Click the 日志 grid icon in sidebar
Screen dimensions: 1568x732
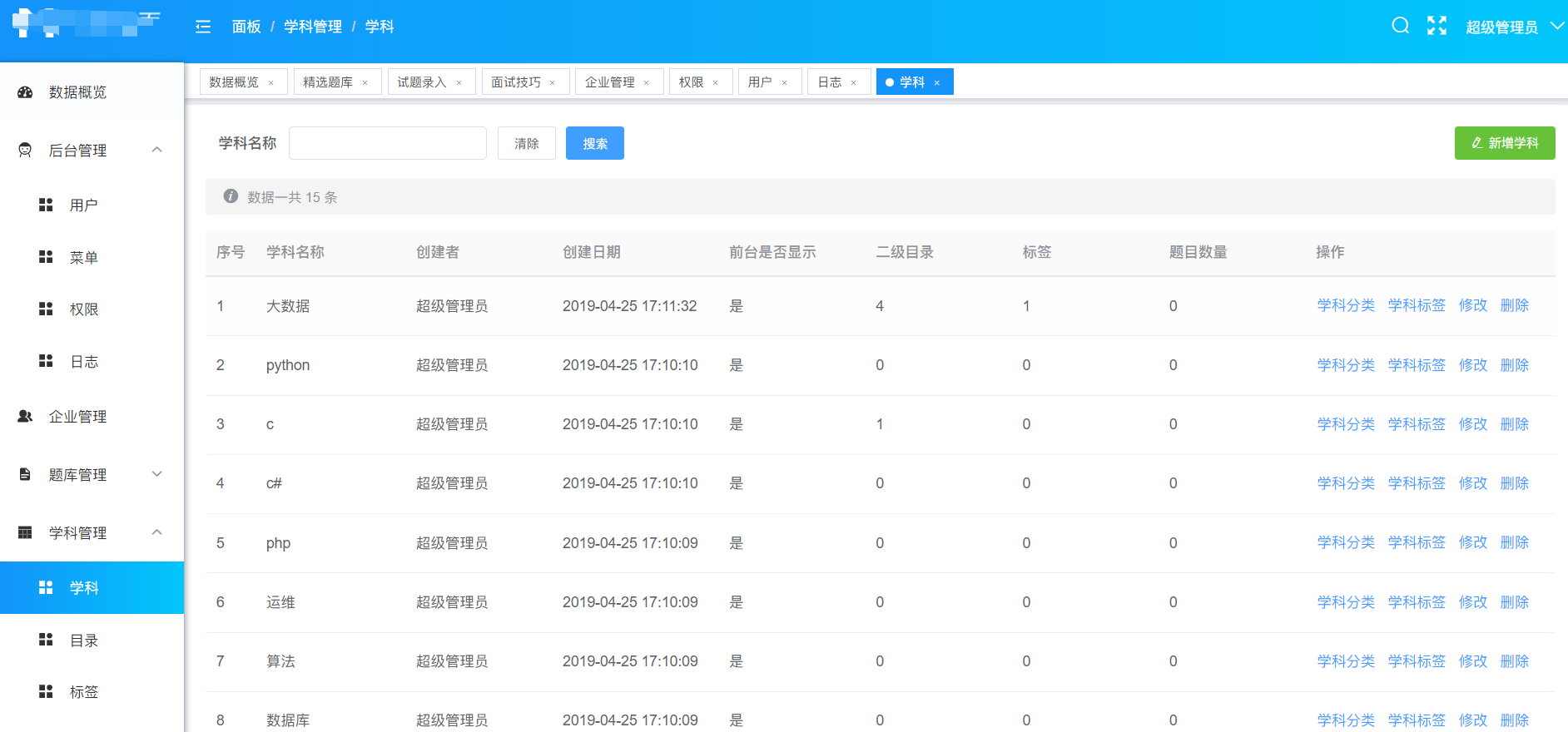46,361
